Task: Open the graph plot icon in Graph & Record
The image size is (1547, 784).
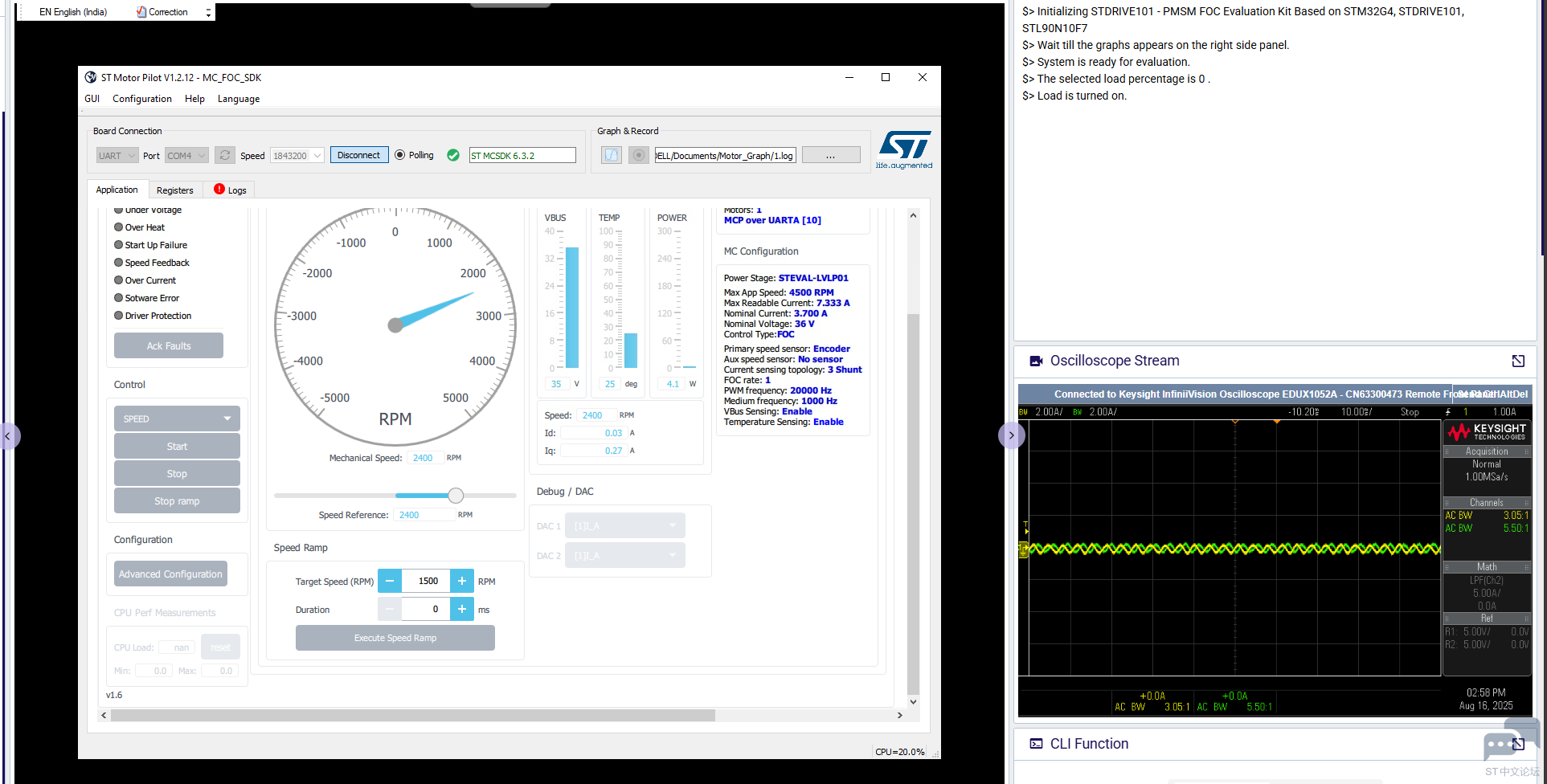Action: pyautogui.click(x=612, y=155)
